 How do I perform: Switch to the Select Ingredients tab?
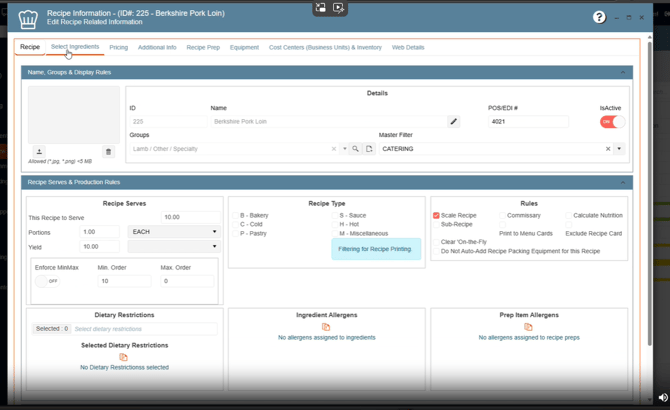(x=75, y=47)
